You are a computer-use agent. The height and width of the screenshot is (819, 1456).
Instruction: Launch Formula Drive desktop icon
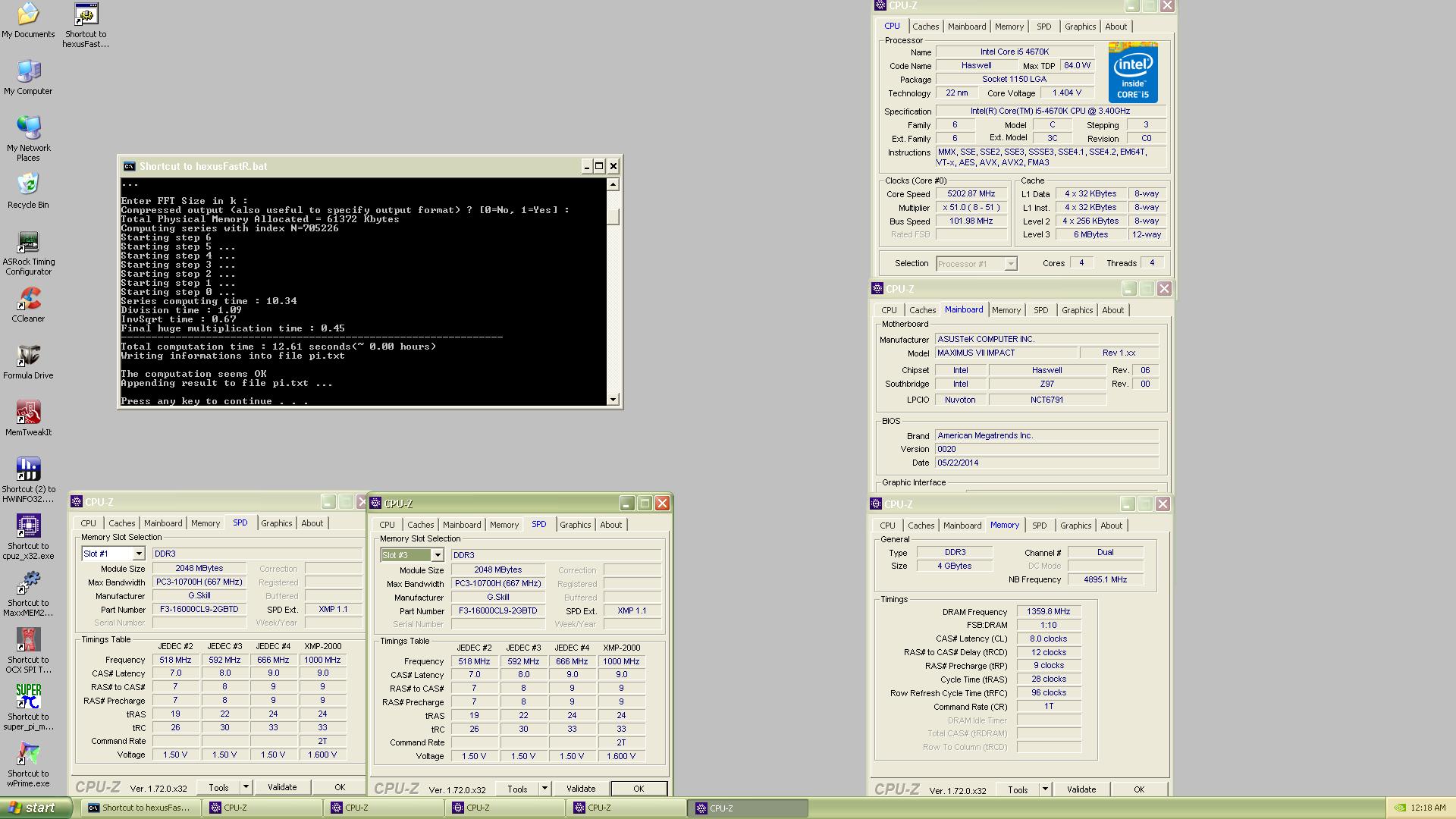pyautogui.click(x=28, y=362)
